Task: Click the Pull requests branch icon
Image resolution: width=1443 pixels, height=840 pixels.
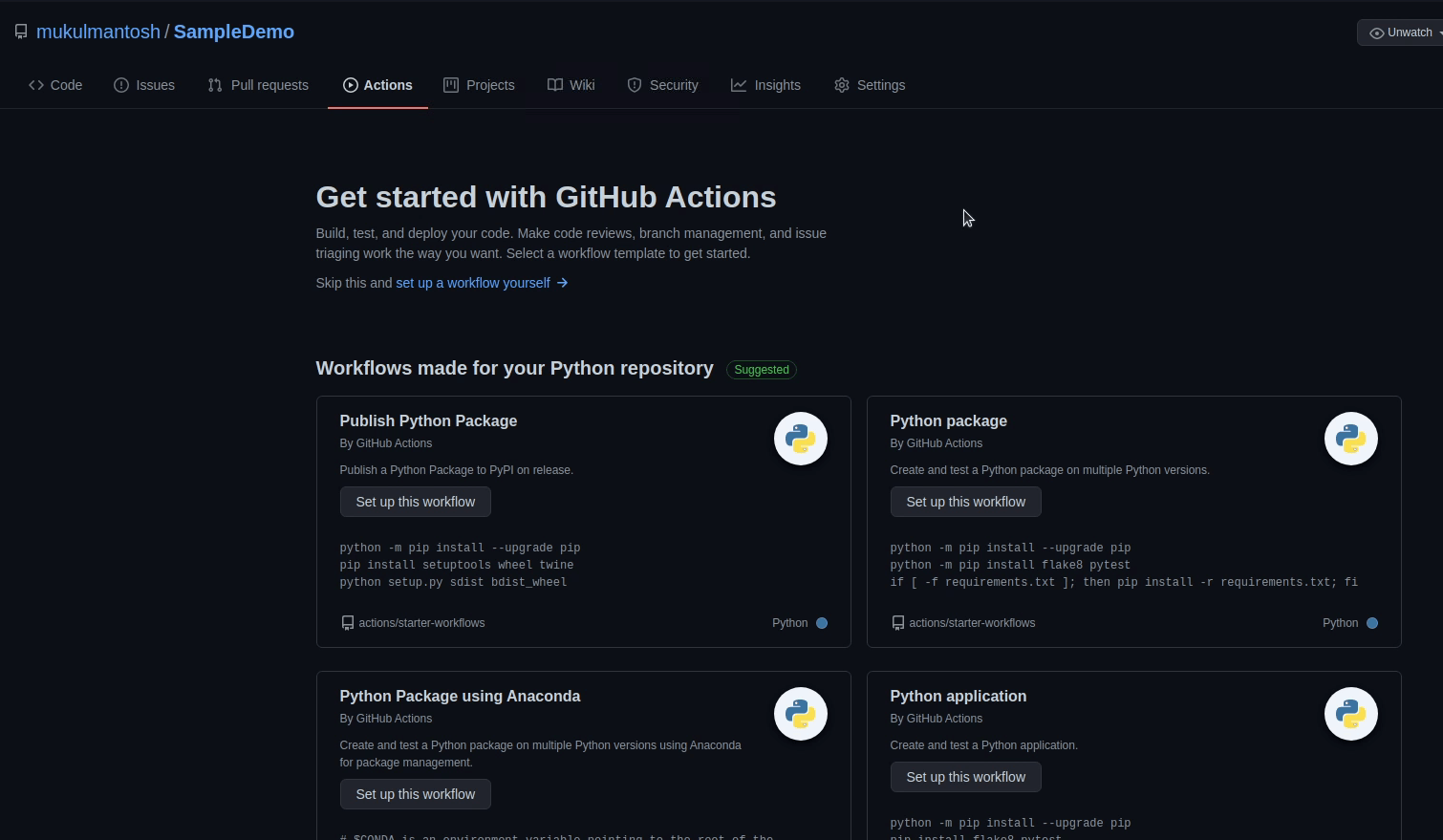Action: [213, 85]
